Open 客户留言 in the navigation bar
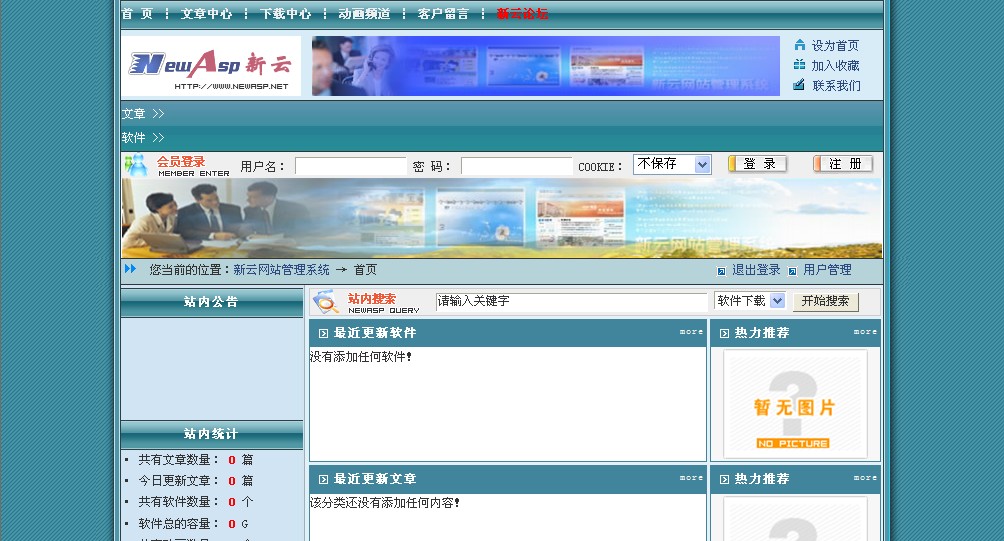Image resolution: width=1004 pixels, height=541 pixels. click(443, 13)
